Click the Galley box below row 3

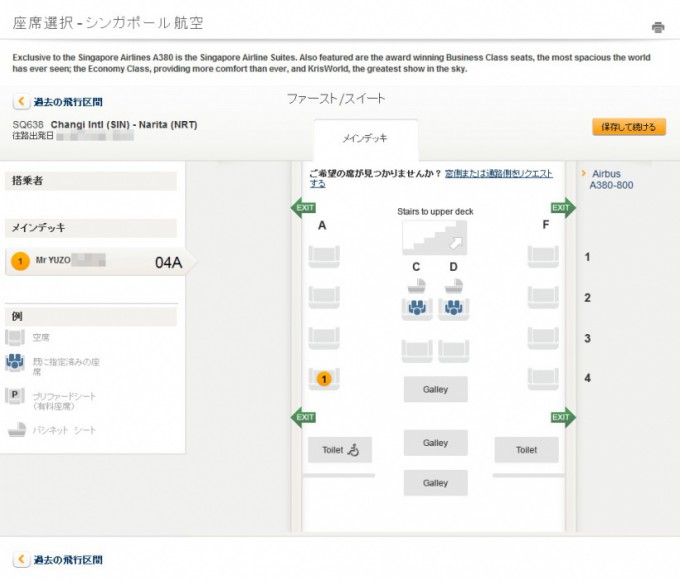[x=435, y=389]
